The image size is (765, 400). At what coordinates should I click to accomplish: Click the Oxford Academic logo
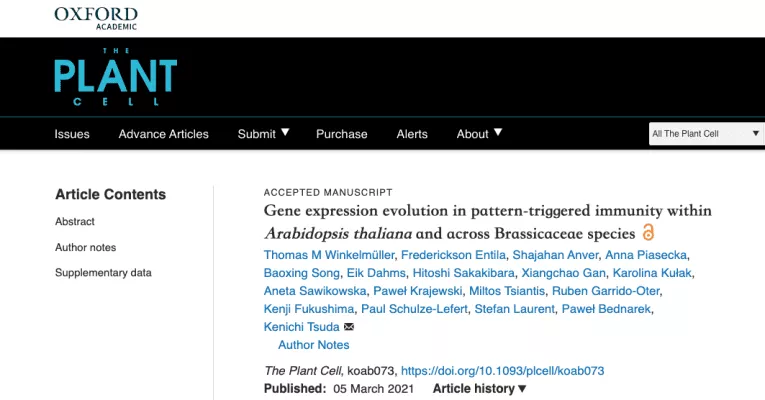tap(96, 17)
